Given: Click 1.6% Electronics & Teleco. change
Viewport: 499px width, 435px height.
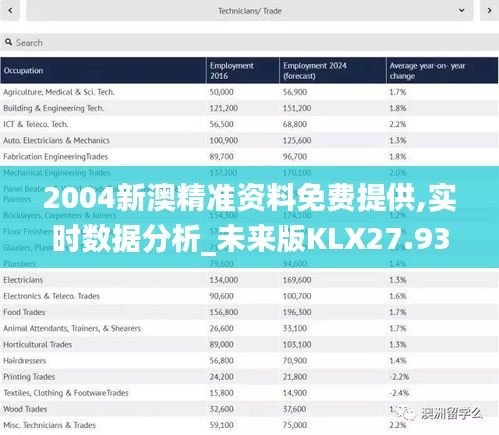Looking at the screenshot, I should tap(398, 296).
